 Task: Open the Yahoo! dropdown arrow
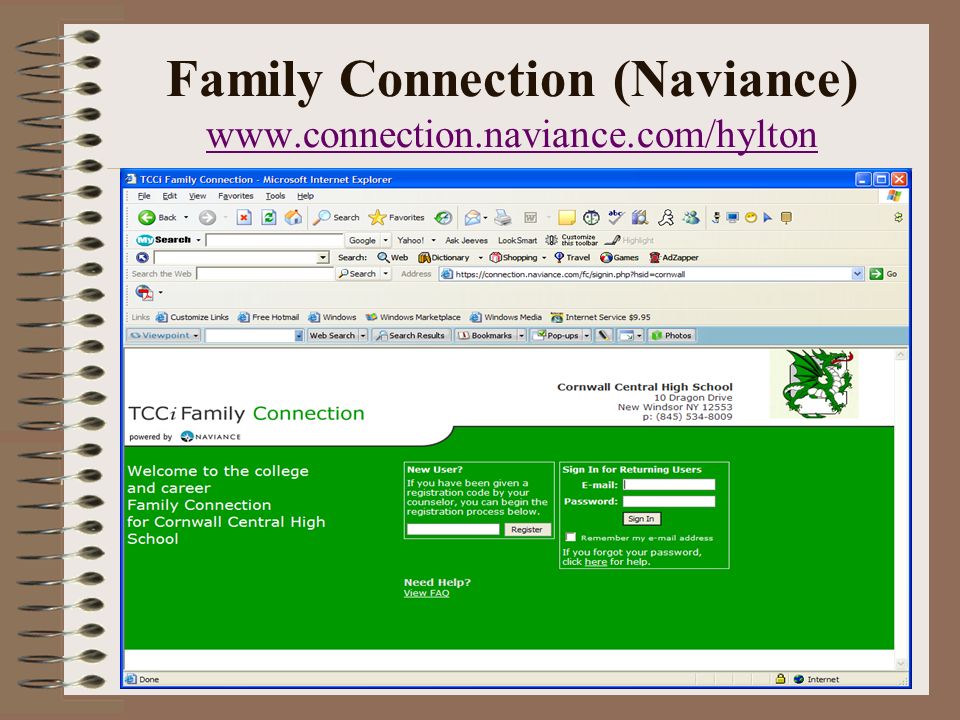pyautogui.click(x=433, y=240)
